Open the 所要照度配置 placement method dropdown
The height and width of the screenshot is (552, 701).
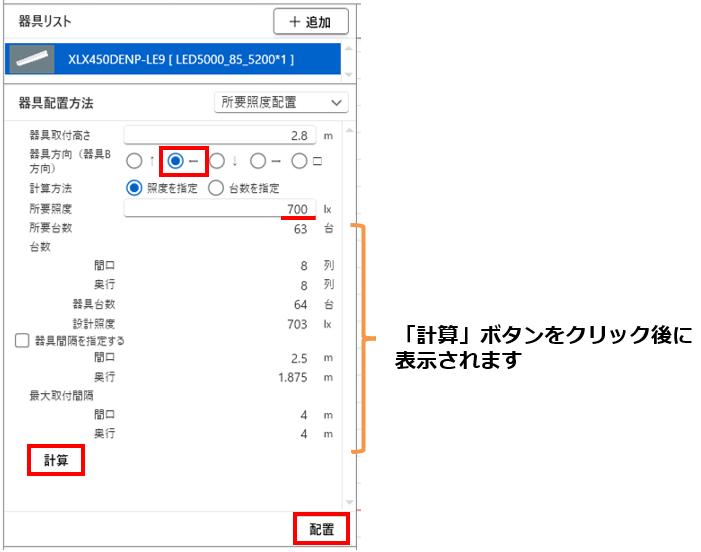click(x=281, y=102)
